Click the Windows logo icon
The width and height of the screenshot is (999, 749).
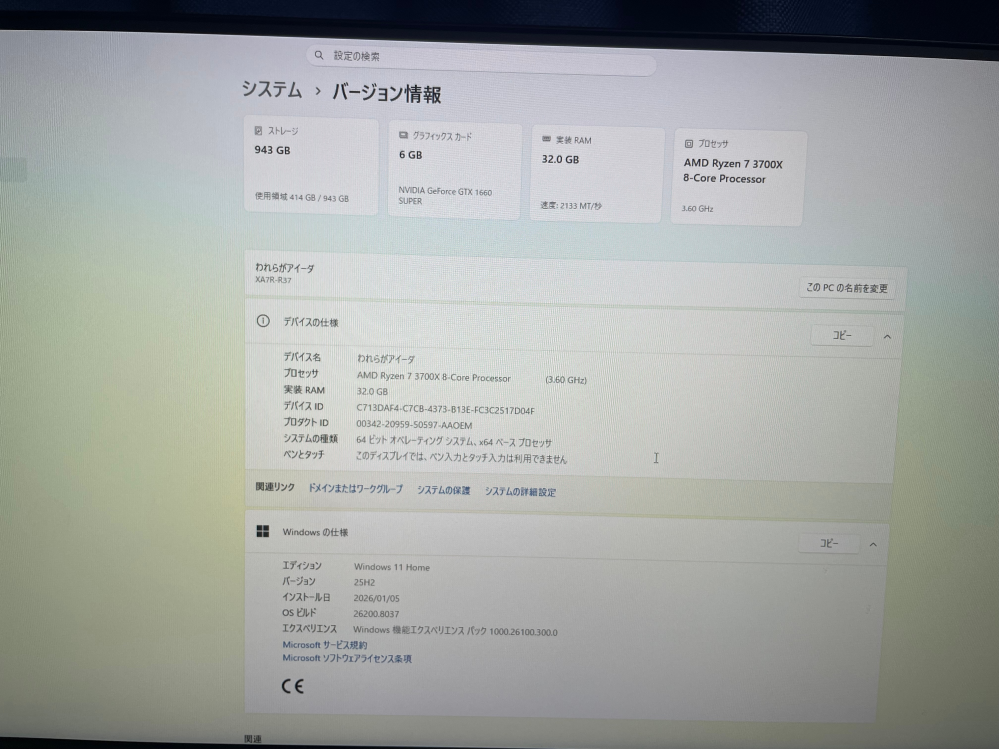262,531
